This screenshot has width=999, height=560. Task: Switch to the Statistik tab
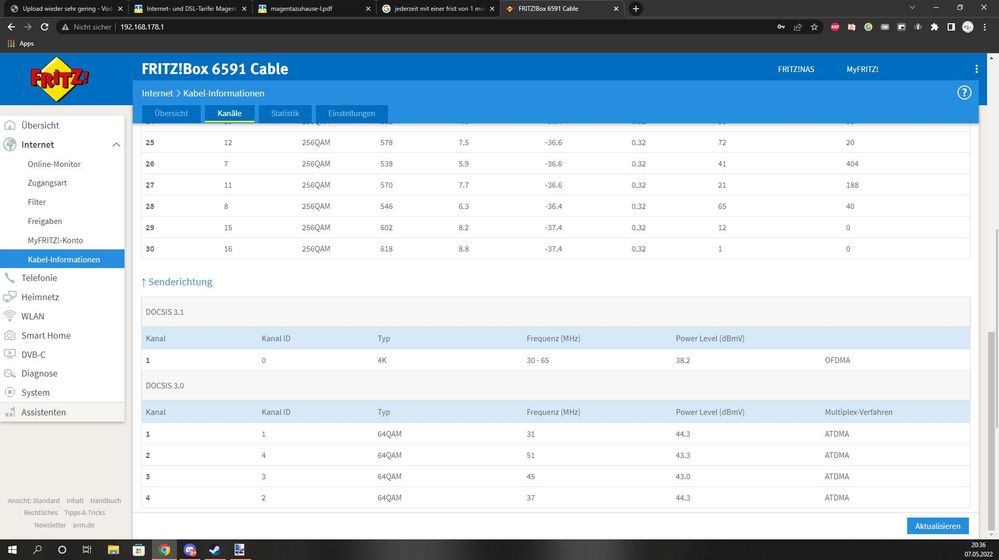[x=285, y=113]
